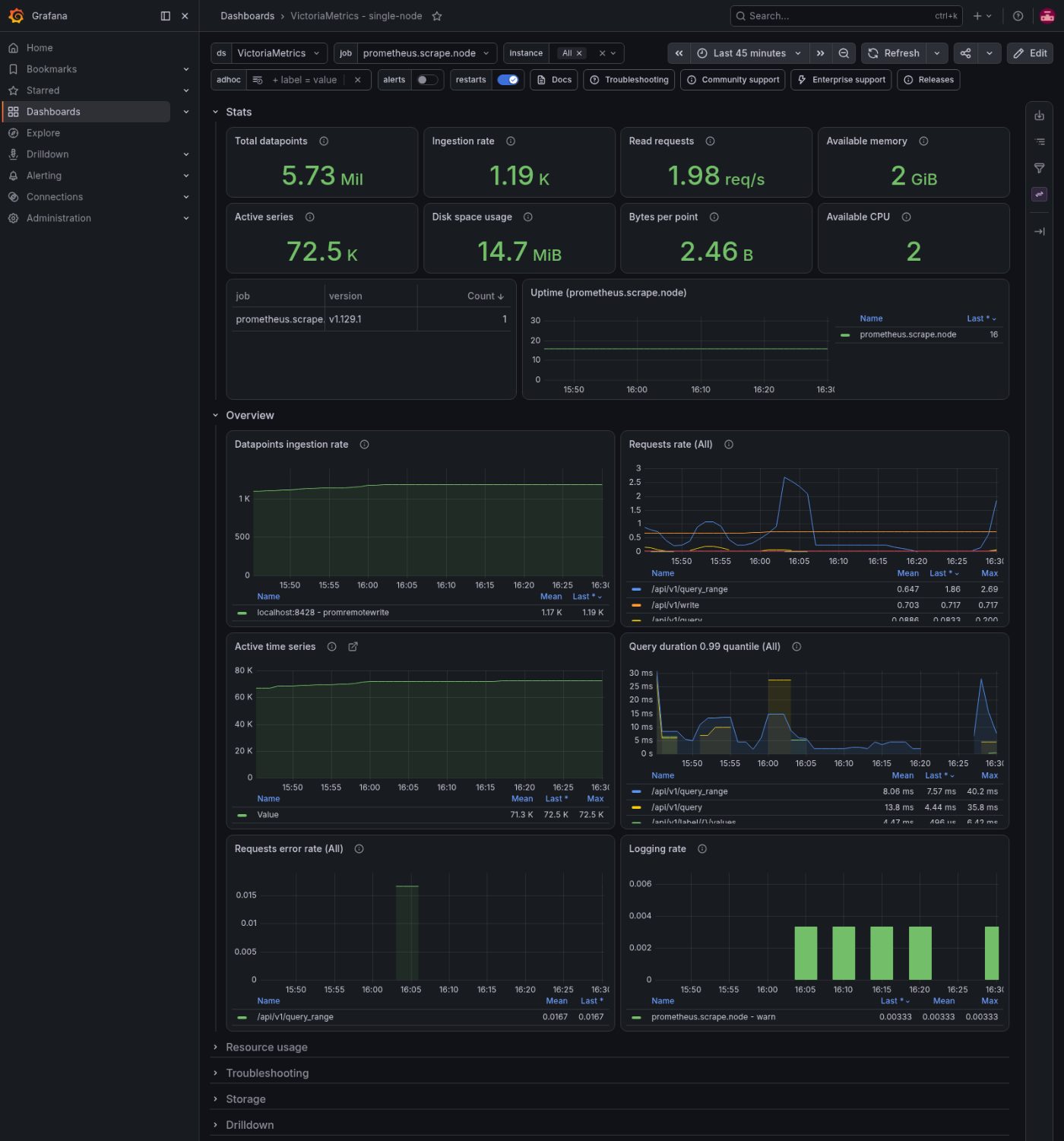Shift time range forward
The width and height of the screenshot is (1064, 1141).
tap(820, 53)
